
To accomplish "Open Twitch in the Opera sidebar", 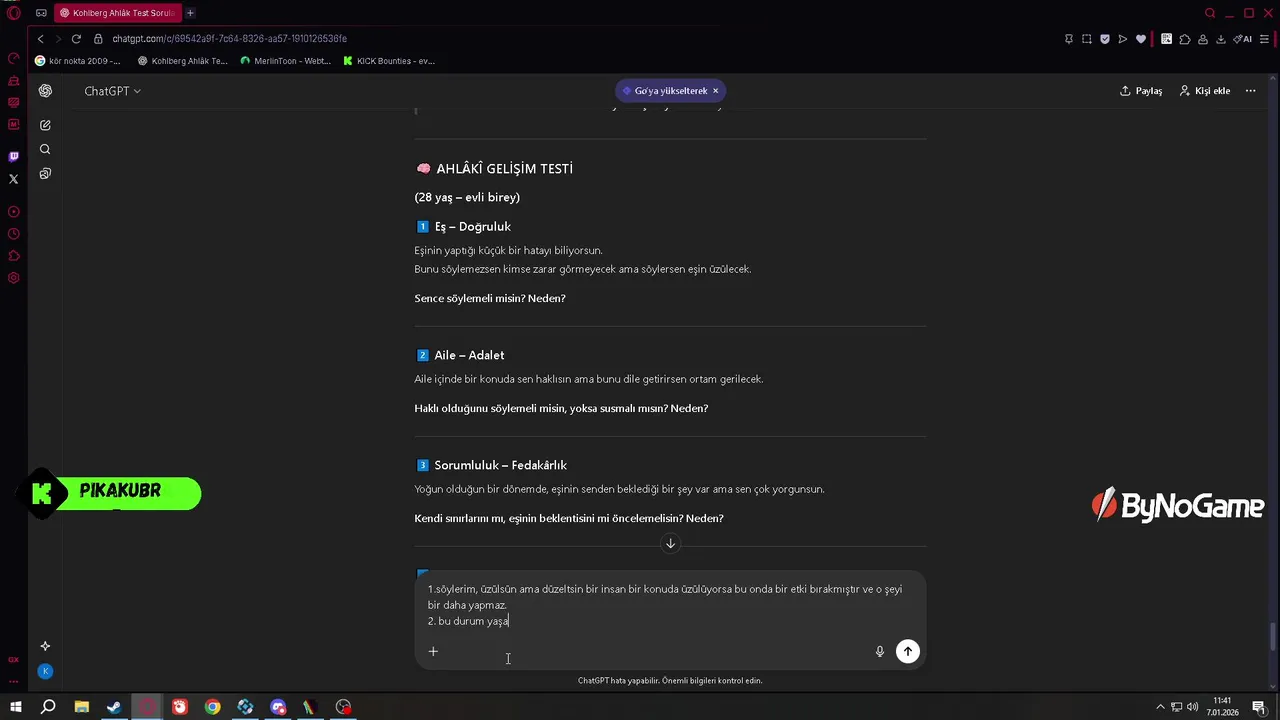I will 13,157.
